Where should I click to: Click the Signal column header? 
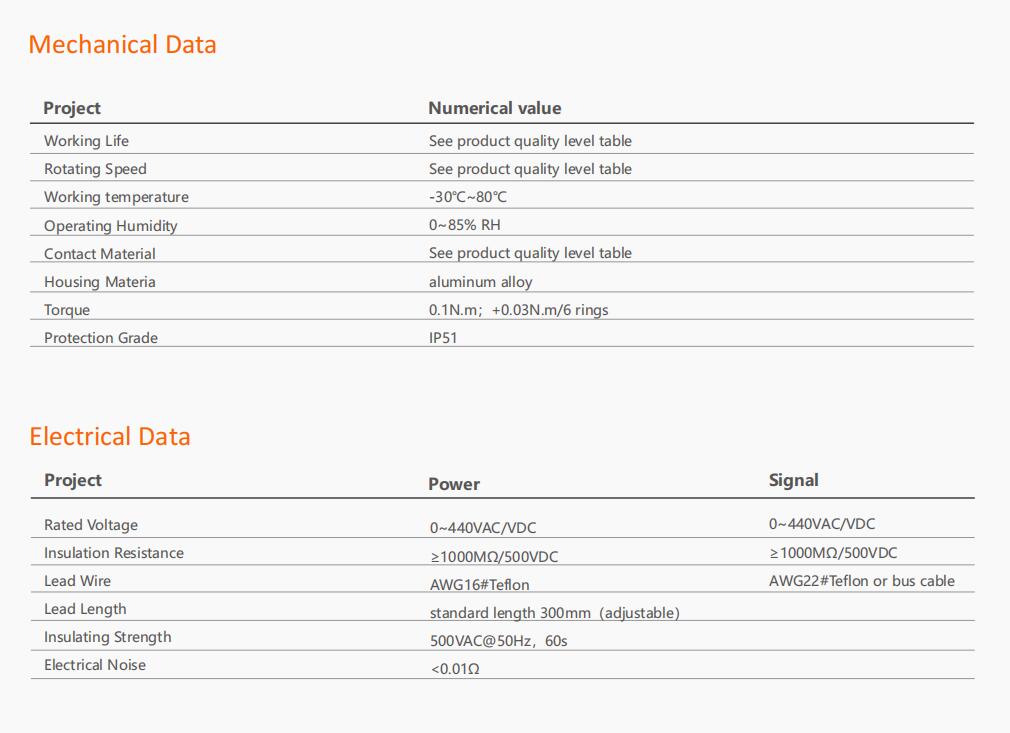click(794, 480)
